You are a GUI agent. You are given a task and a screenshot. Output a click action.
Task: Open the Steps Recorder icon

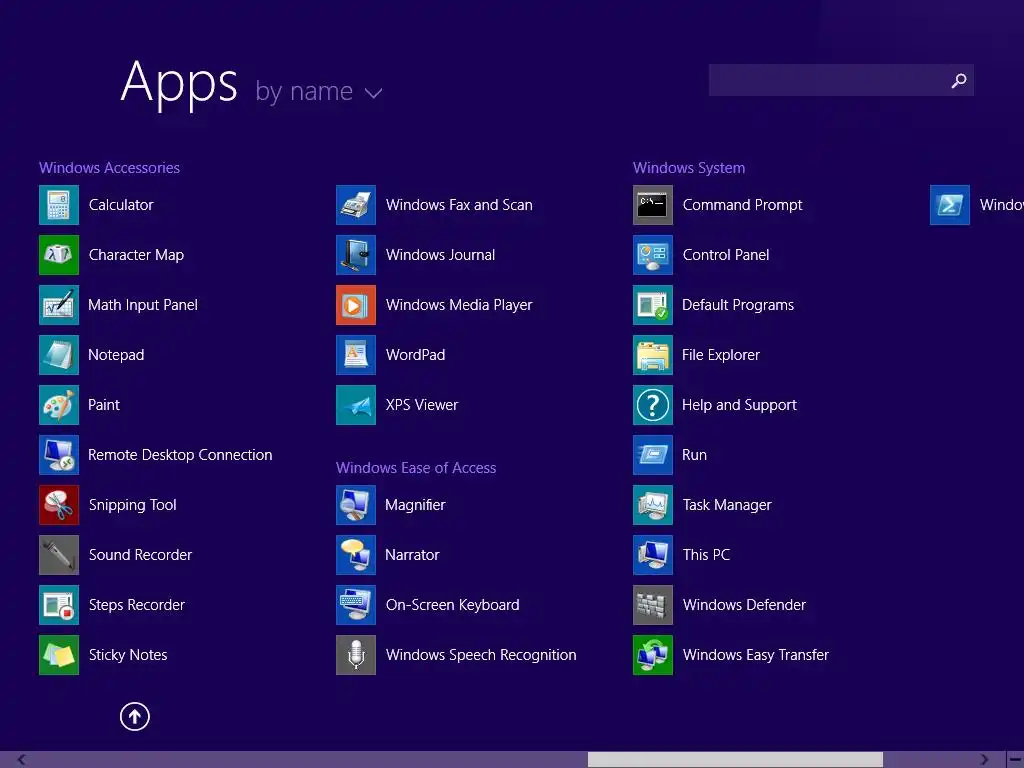(x=59, y=605)
